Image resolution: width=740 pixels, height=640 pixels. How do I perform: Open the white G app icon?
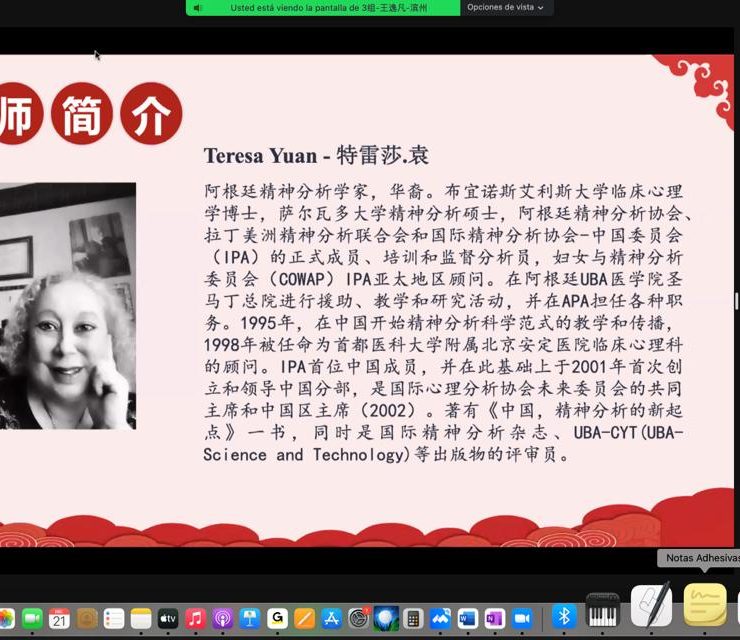pos(278,619)
